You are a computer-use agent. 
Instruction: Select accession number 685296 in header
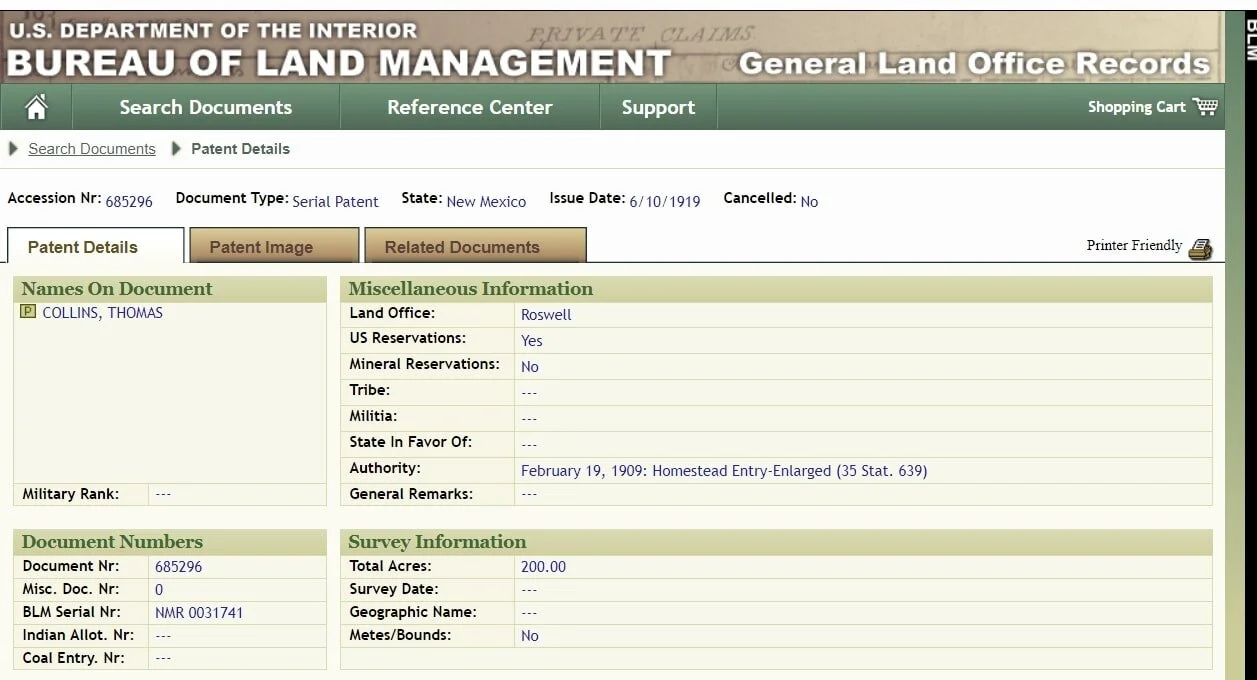pyautogui.click(x=129, y=201)
